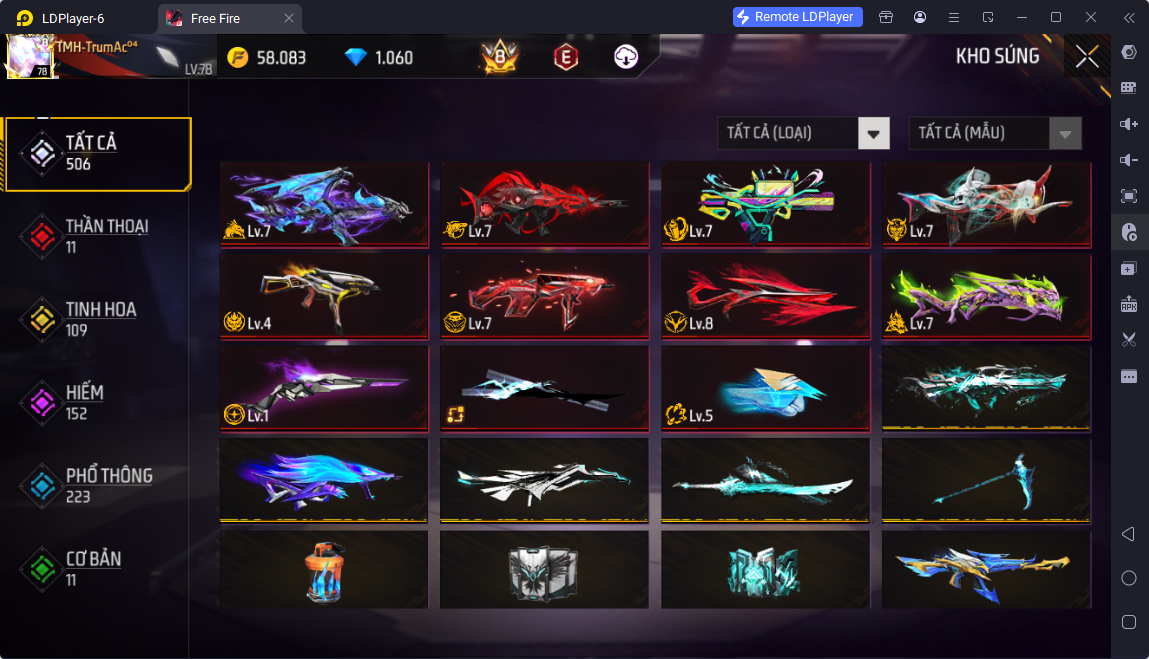Close the Kho Súng screen with X
This screenshot has height=659, width=1149.
(x=1087, y=56)
